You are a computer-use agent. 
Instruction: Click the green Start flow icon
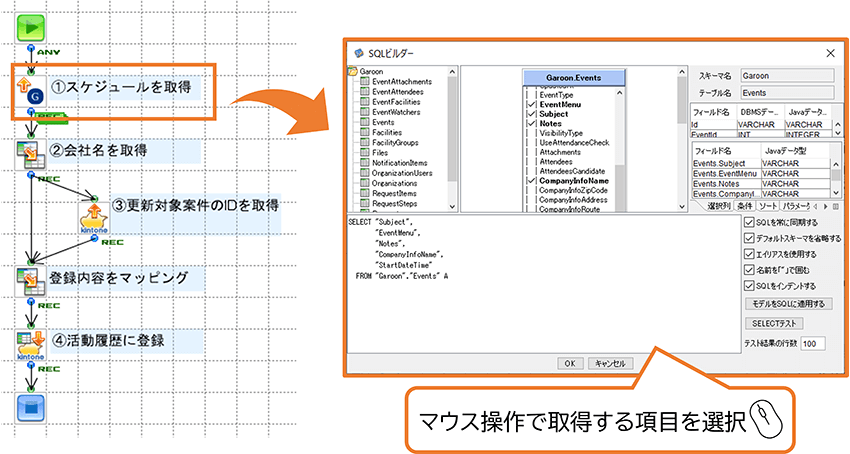(x=31, y=27)
